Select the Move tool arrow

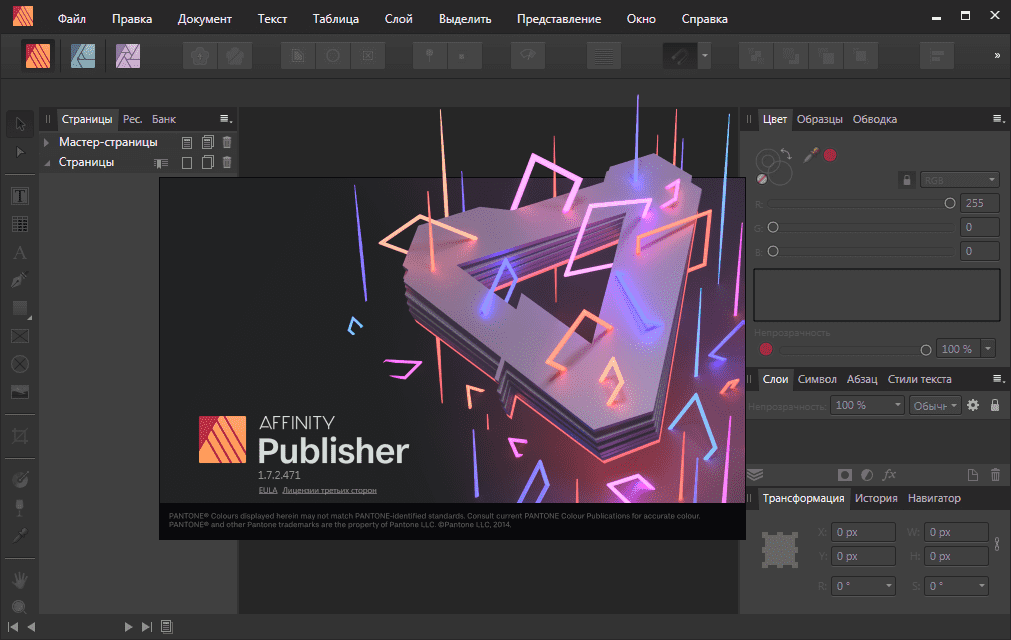coord(20,123)
